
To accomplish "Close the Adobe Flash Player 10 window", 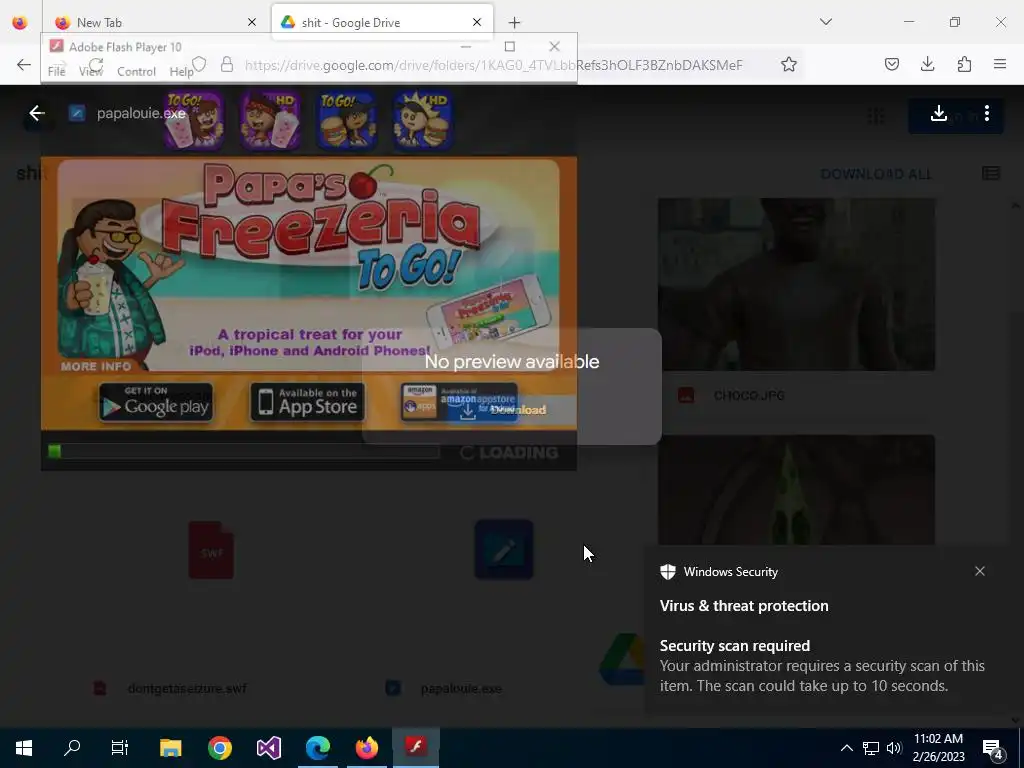I will tap(554, 46).
